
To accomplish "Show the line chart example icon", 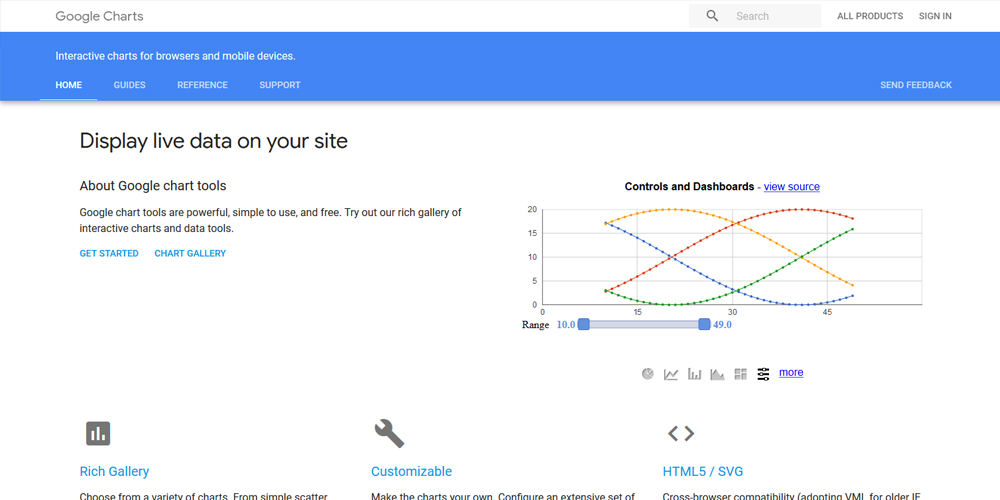I will pos(671,374).
